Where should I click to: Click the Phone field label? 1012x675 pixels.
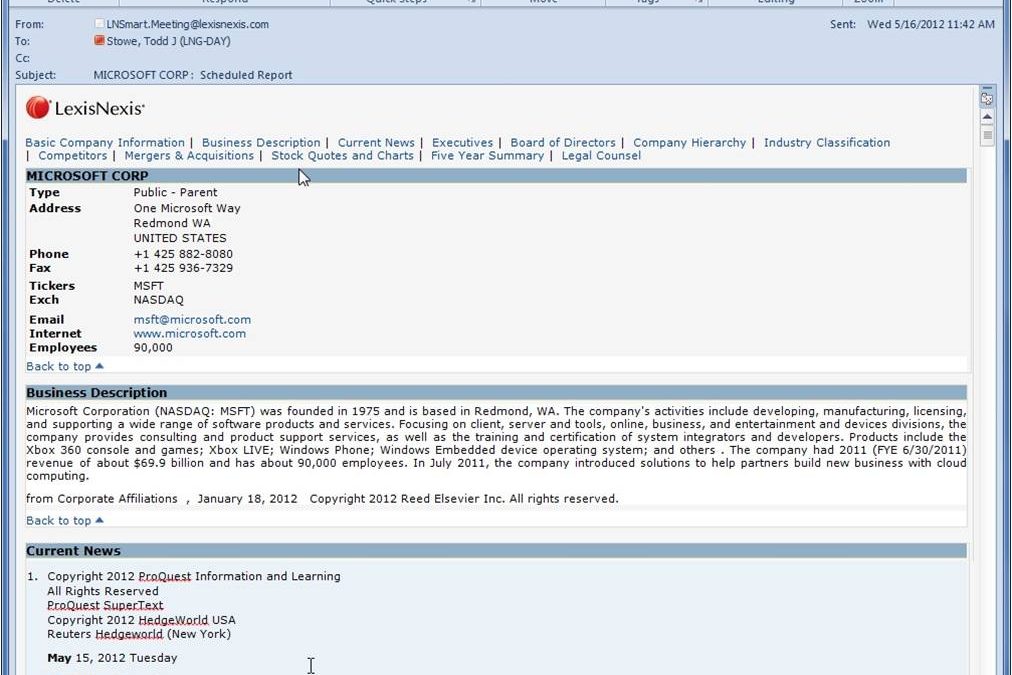click(49, 254)
